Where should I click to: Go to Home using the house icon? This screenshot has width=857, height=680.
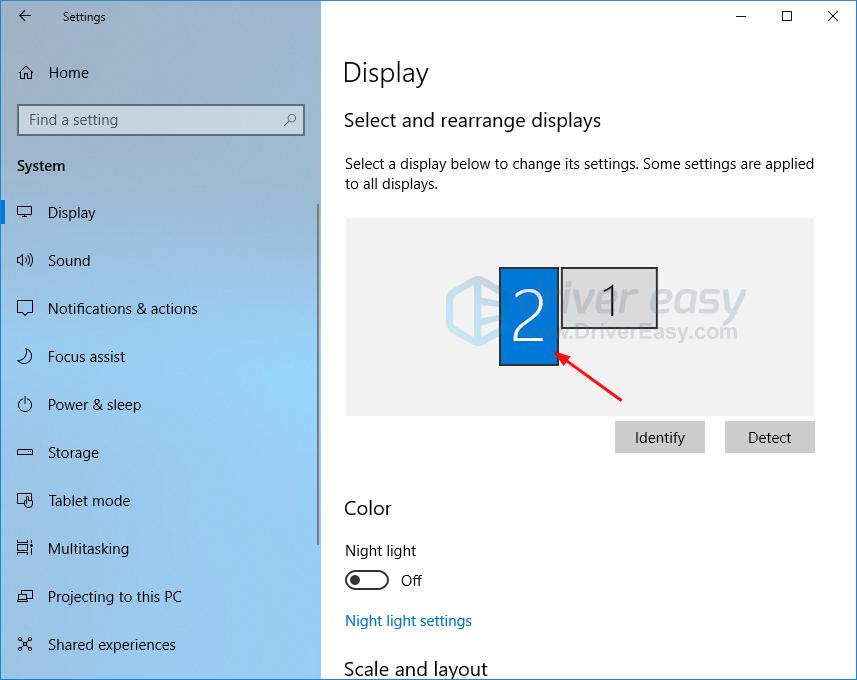(x=27, y=72)
